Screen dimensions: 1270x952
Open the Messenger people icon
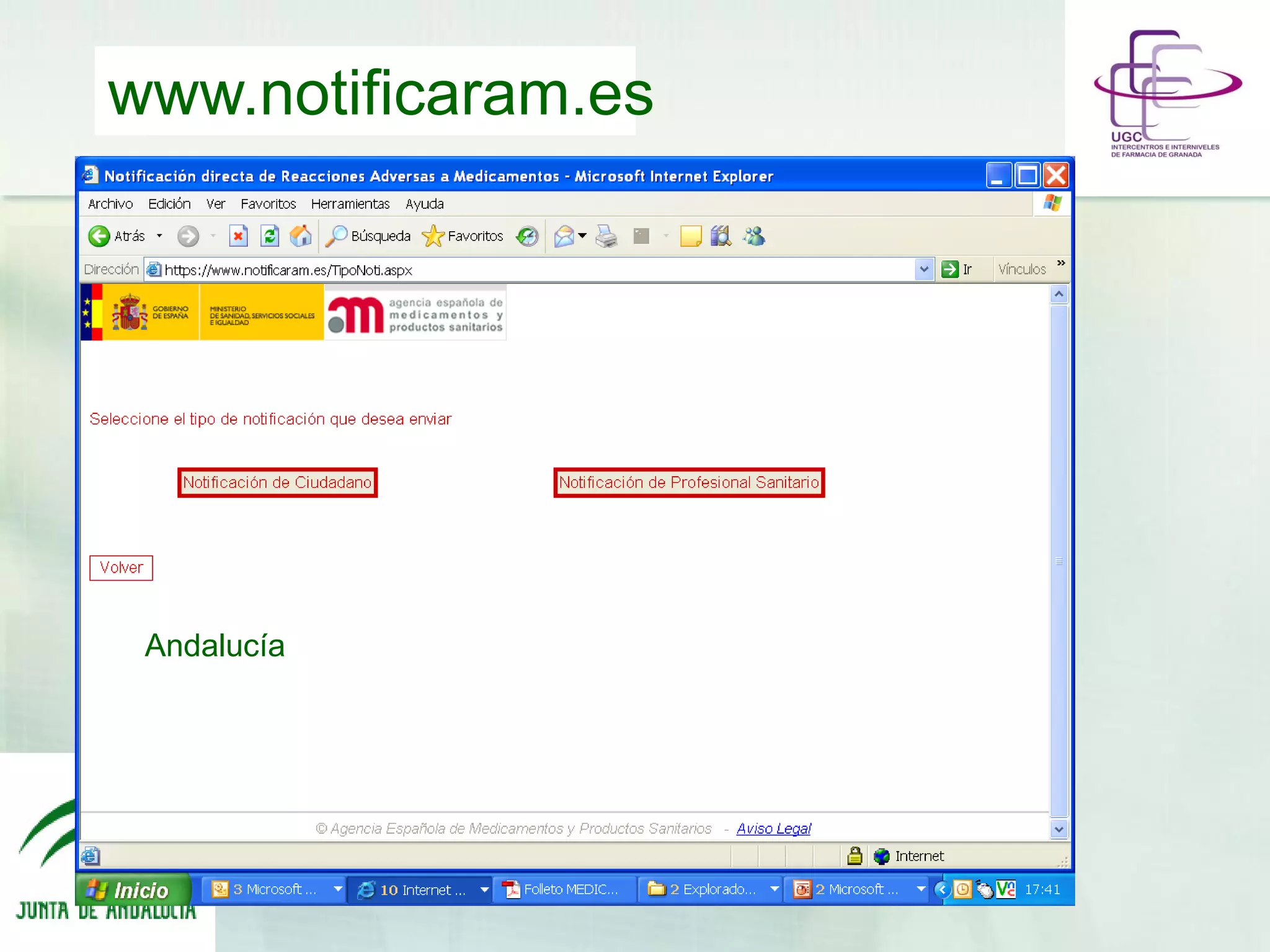tap(754, 236)
